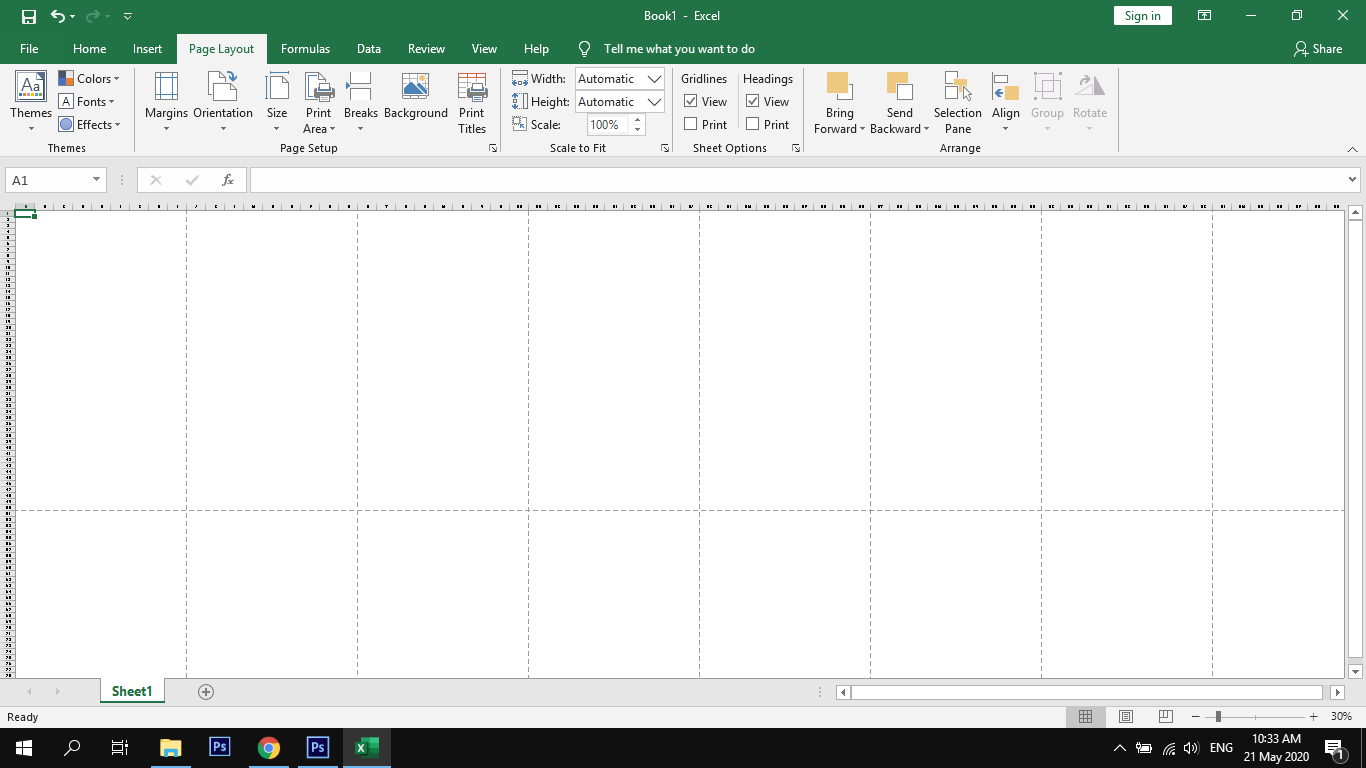
Task: Open Customize Quick Access Toolbar dropdown
Action: pos(128,16)
